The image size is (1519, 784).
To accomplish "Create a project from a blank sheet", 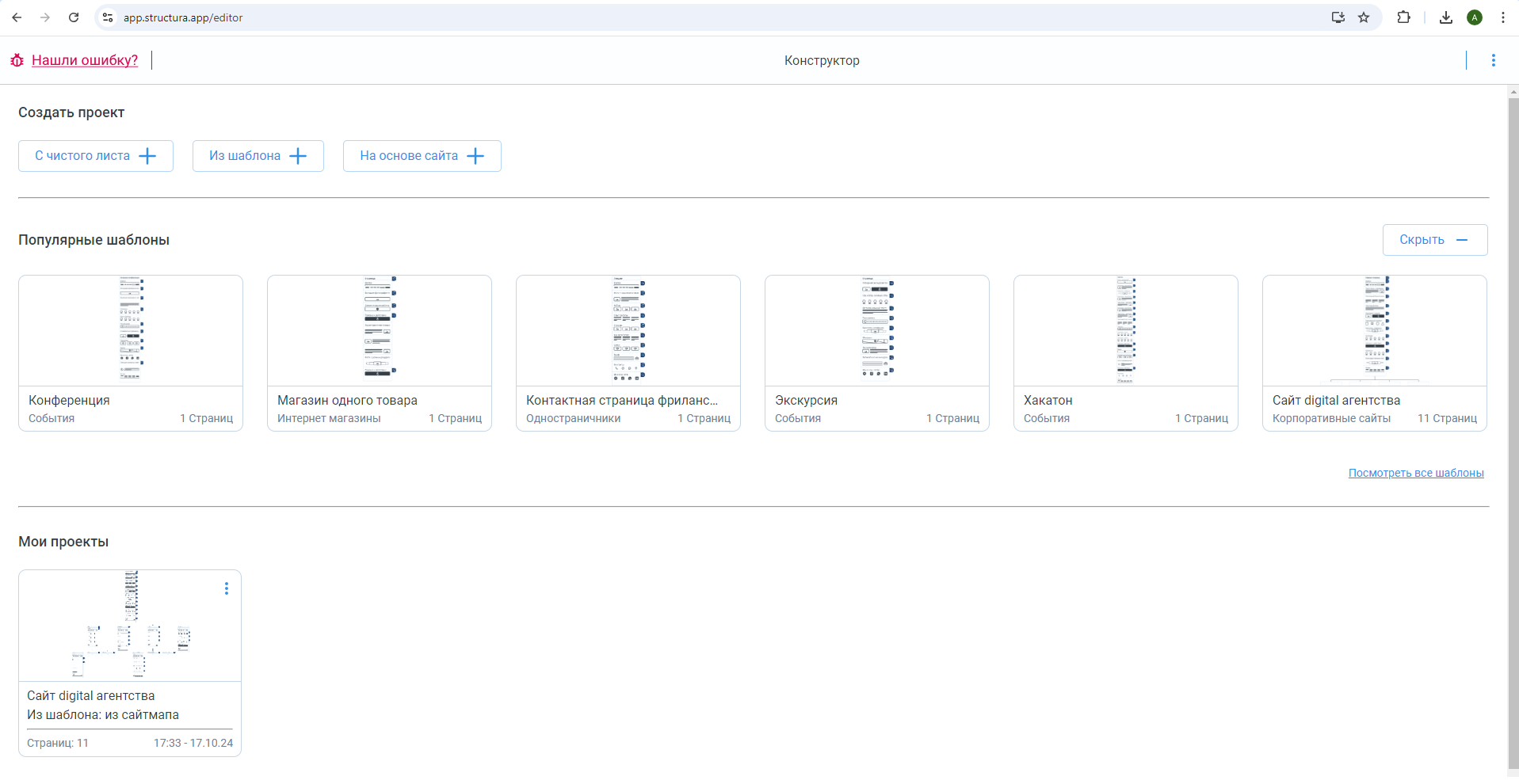I will click(x=95, y=156).
